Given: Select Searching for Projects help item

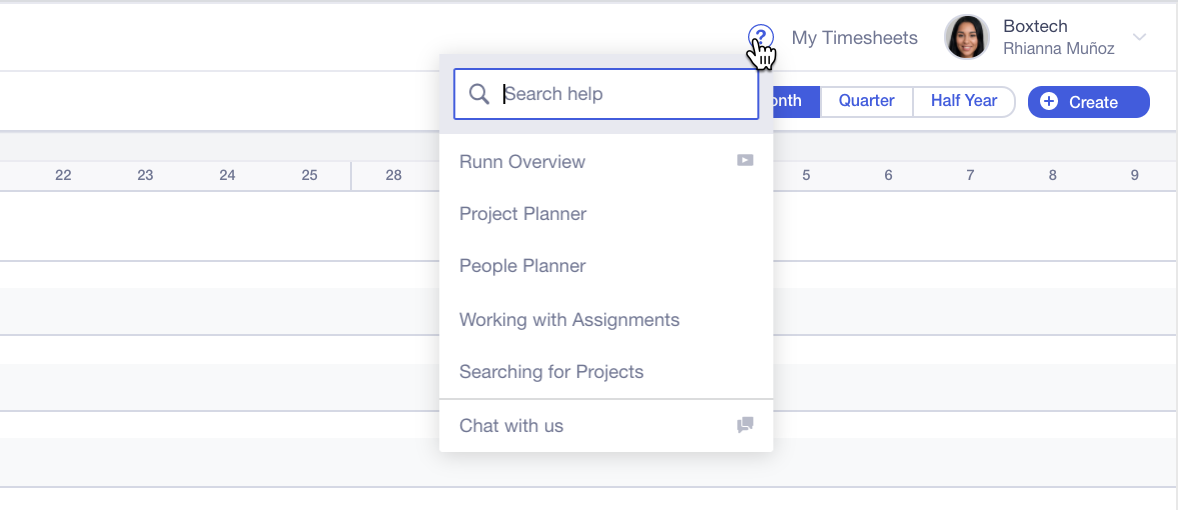Looking at the screenshot, I should click(551, 372).
